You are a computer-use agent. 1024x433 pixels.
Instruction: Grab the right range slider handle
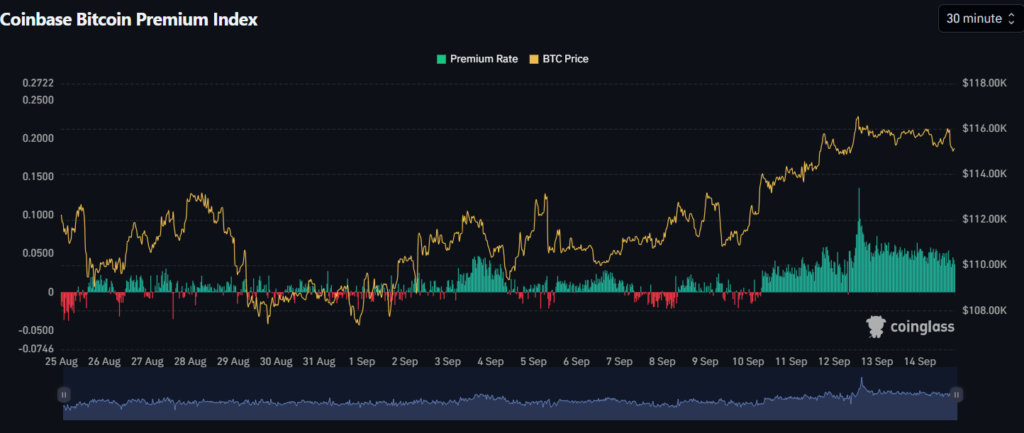[x=956, y=394]
